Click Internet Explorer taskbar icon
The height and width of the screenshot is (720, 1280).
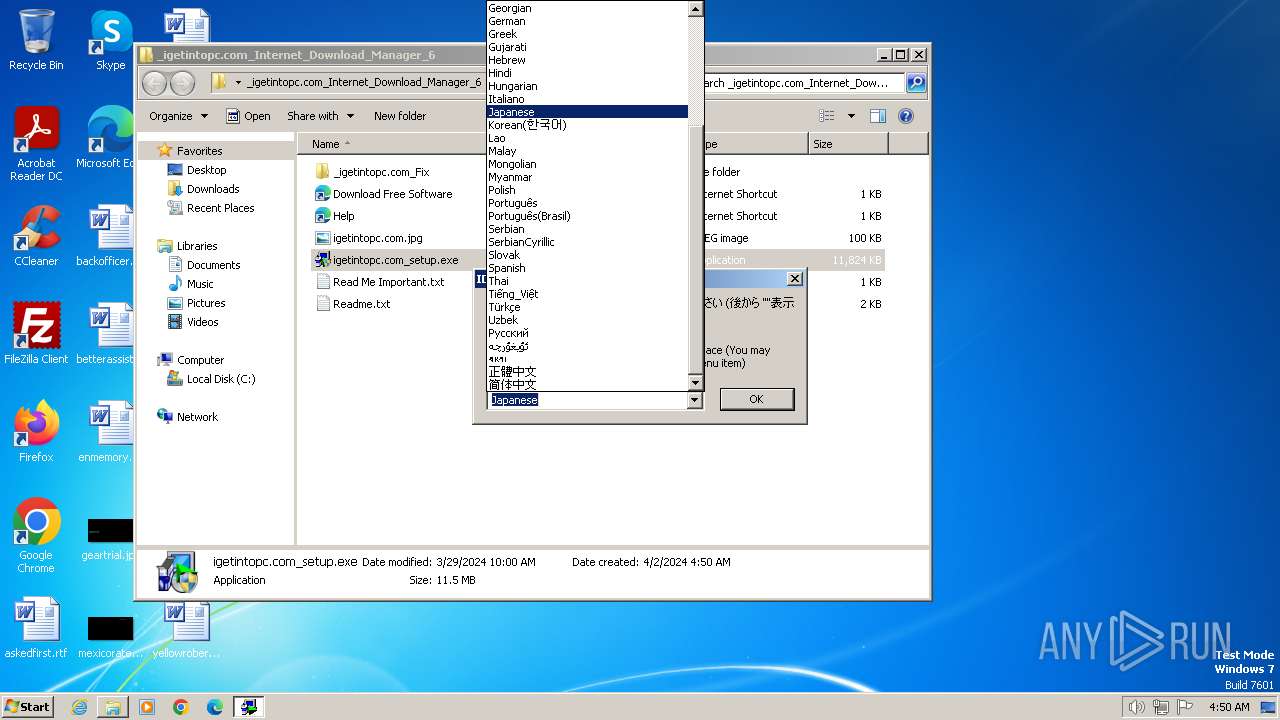pos(79,707)
